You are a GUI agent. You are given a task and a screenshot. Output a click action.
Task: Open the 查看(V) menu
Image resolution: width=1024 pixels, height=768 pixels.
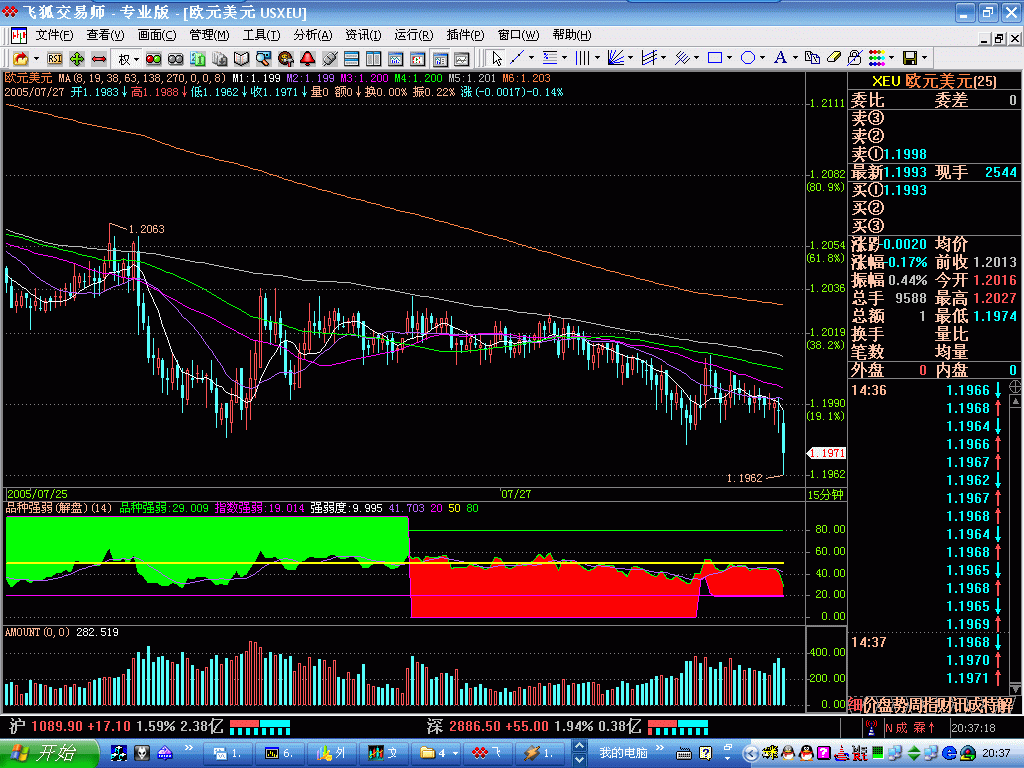[x=105, y=35]
